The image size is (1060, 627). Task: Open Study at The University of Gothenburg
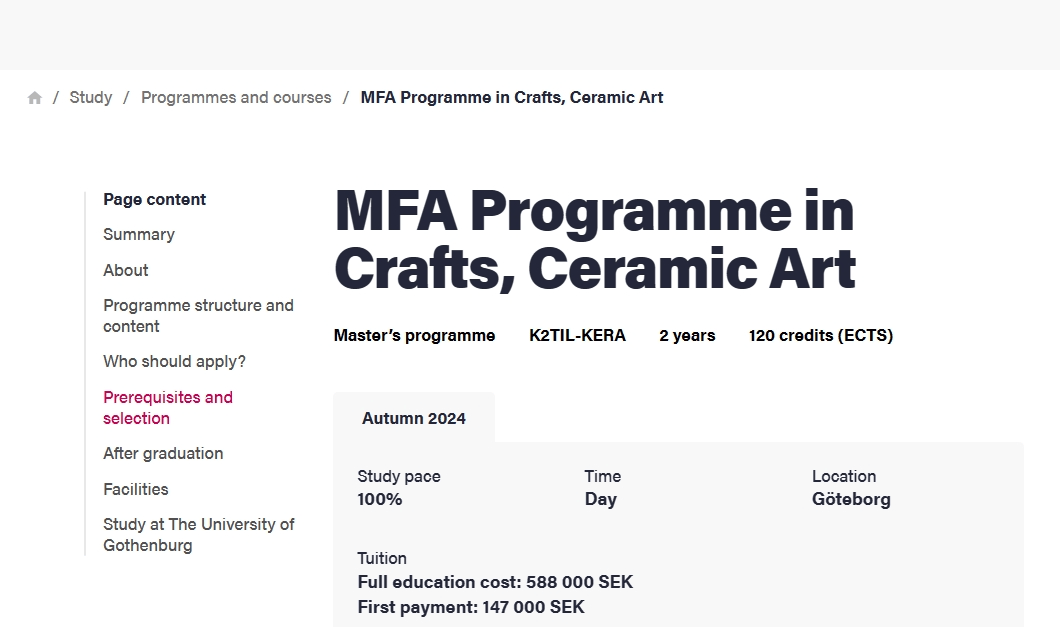click(199, 535)
